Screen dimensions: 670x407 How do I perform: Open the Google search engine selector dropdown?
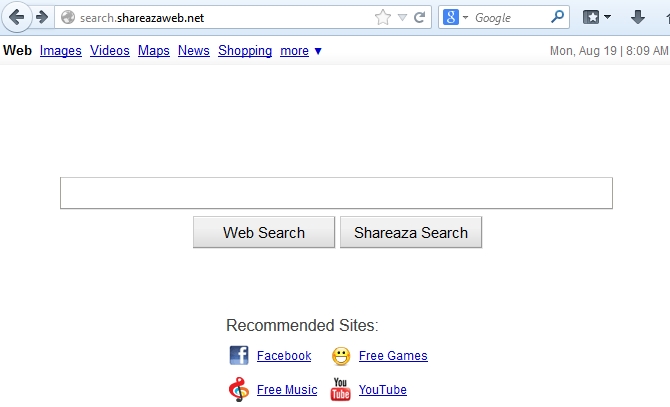[x=456, y=17]
